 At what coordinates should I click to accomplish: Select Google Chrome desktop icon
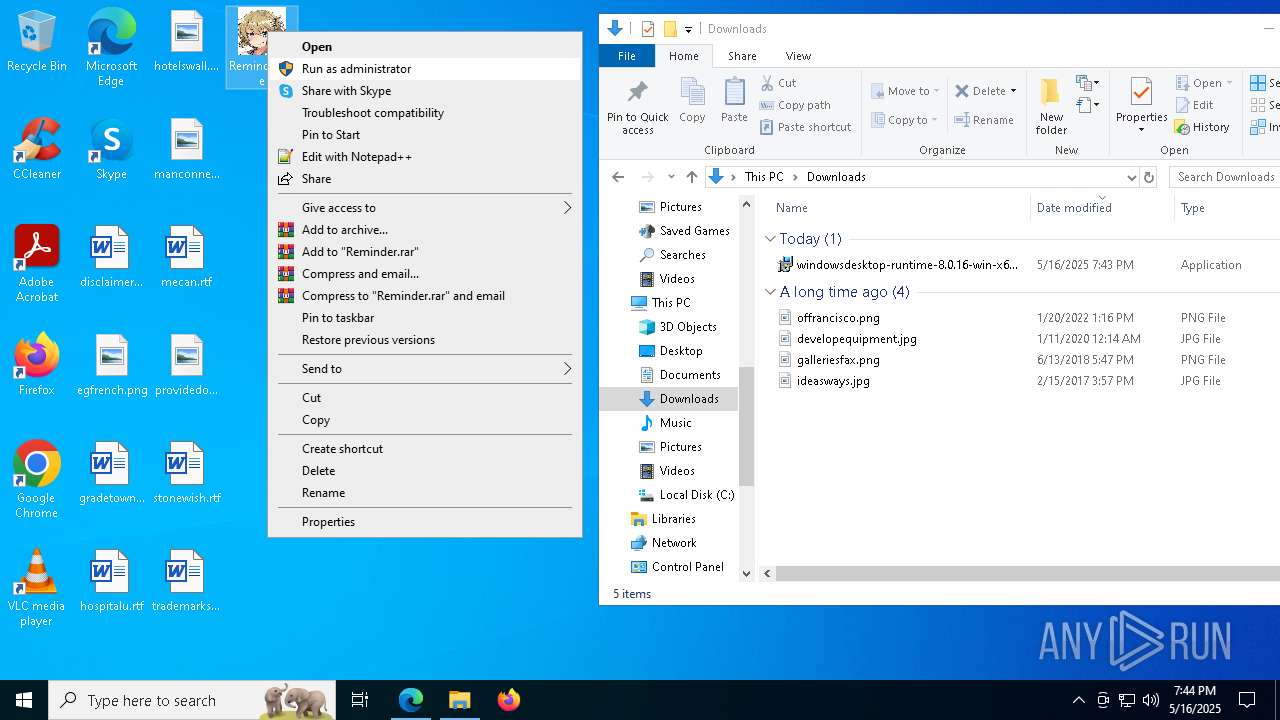tap(37, 480)
